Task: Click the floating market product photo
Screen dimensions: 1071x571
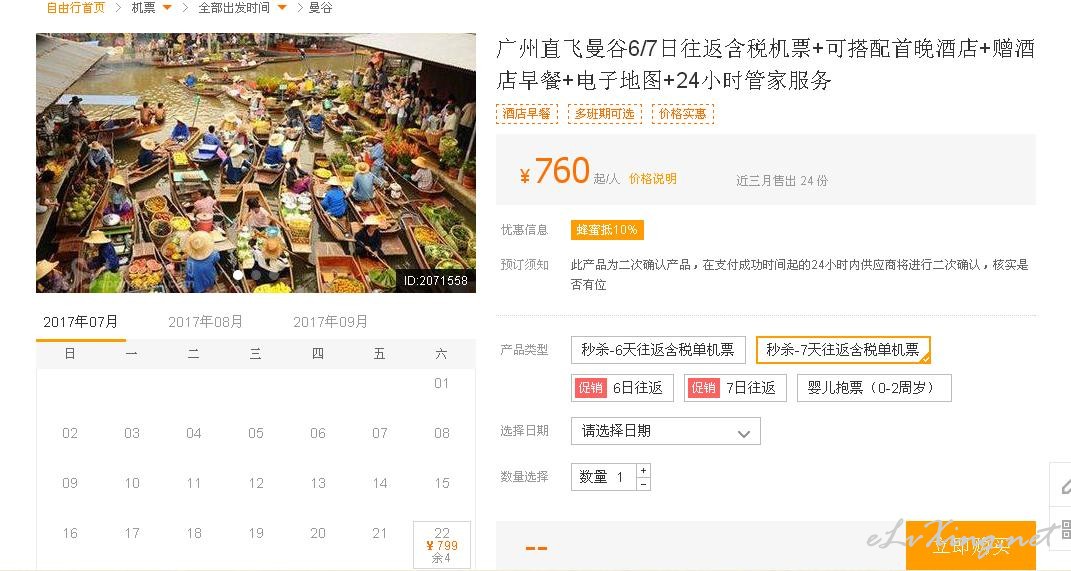Action: pyautogui.click(x=255, y=163)
